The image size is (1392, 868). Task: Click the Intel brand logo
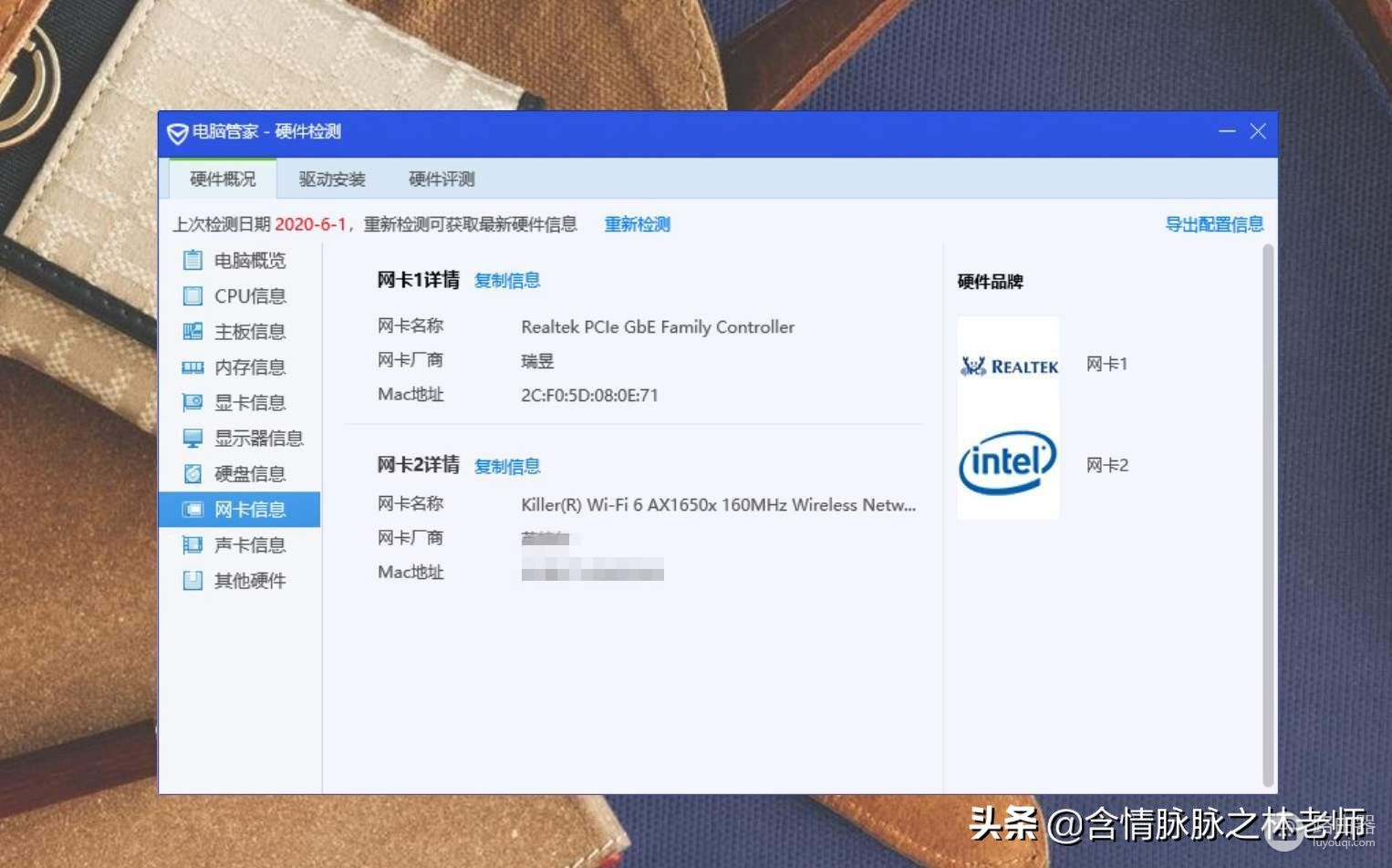[1009, 464]
